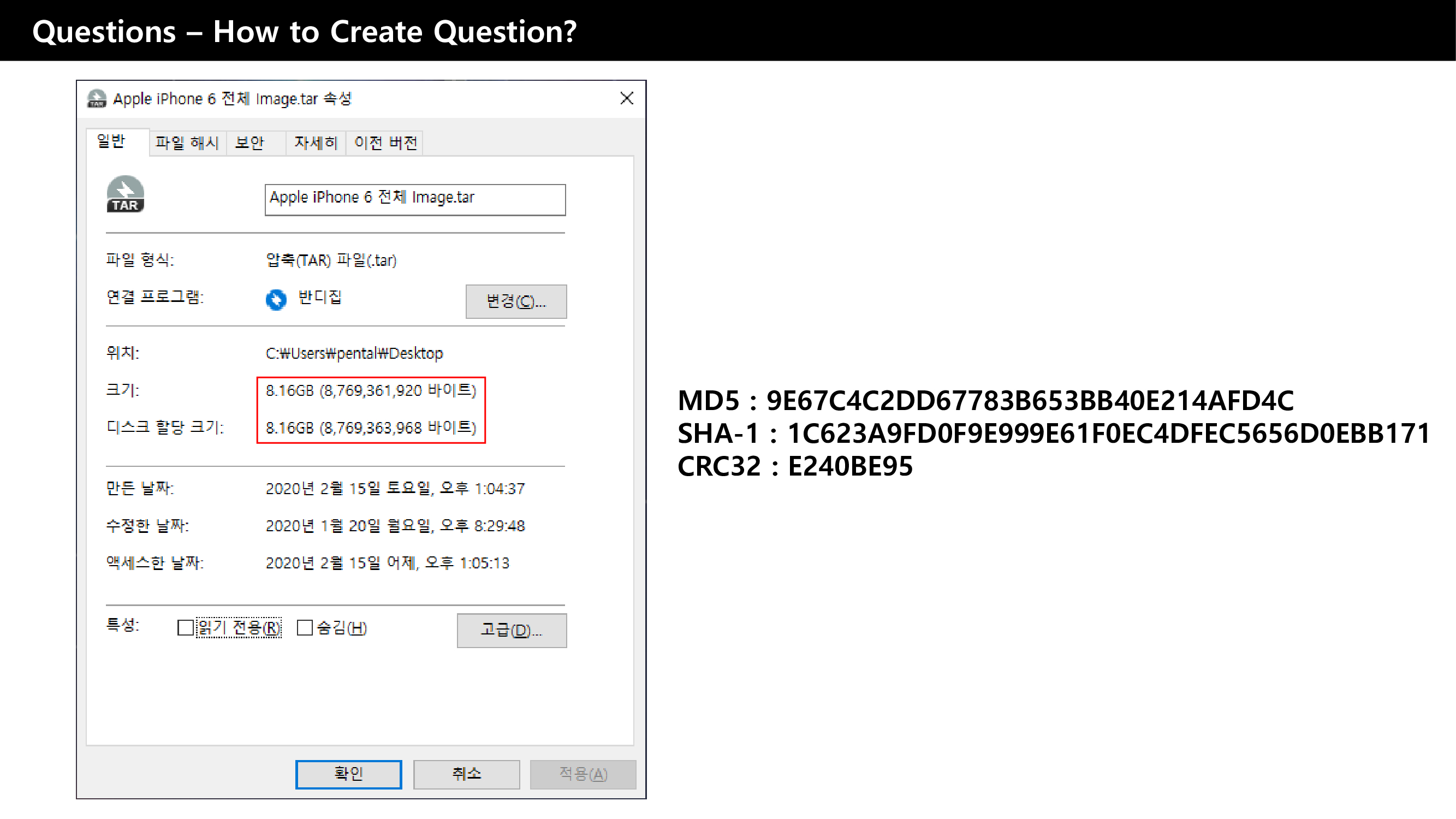Switch to the 파일 해시 tab

[187, 143]
